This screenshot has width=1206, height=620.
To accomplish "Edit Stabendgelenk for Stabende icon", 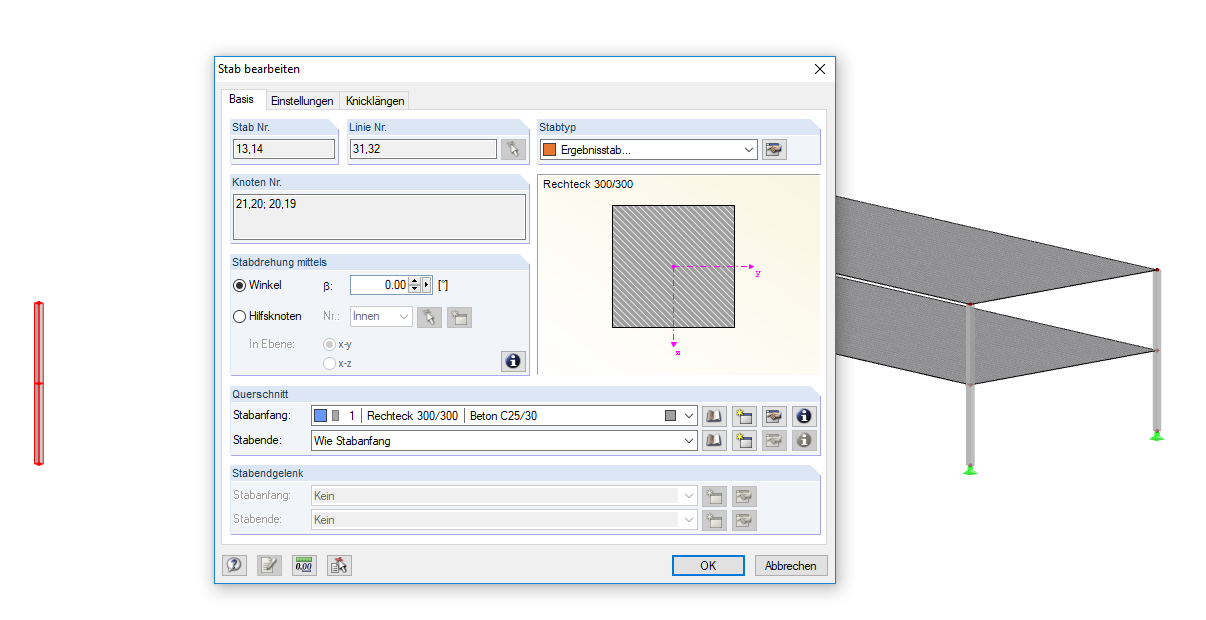I will coord(744,520).
